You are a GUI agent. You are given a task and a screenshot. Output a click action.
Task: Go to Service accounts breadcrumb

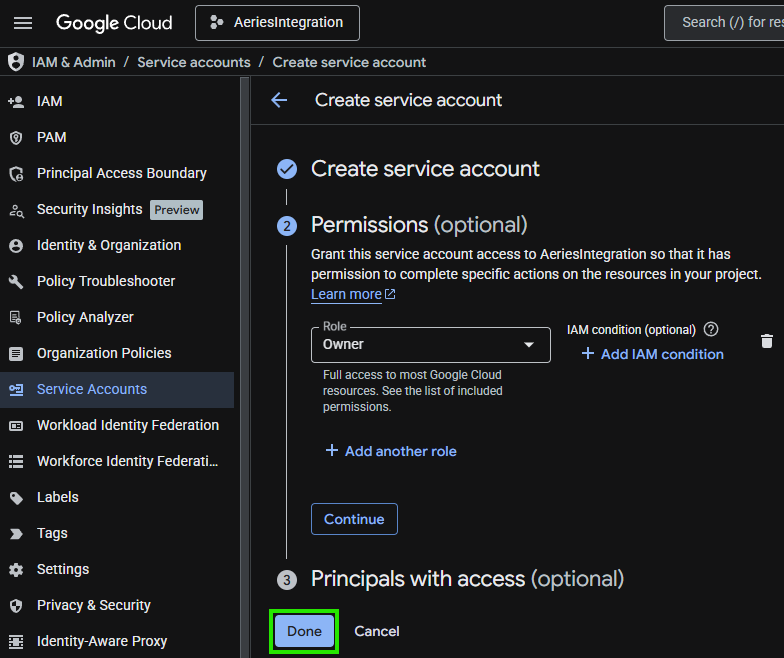(x=194, y=62)
